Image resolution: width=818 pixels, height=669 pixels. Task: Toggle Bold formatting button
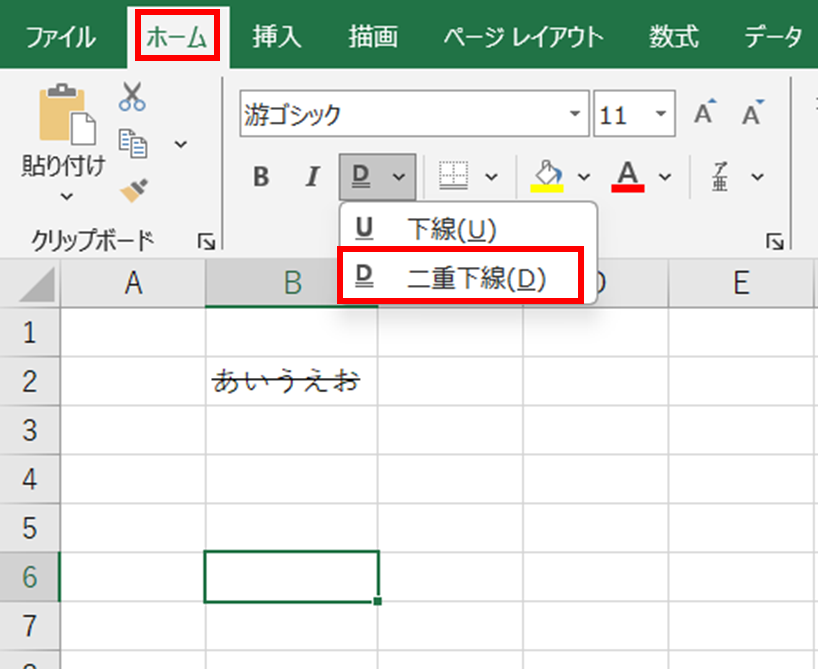(x=261, y=177)
